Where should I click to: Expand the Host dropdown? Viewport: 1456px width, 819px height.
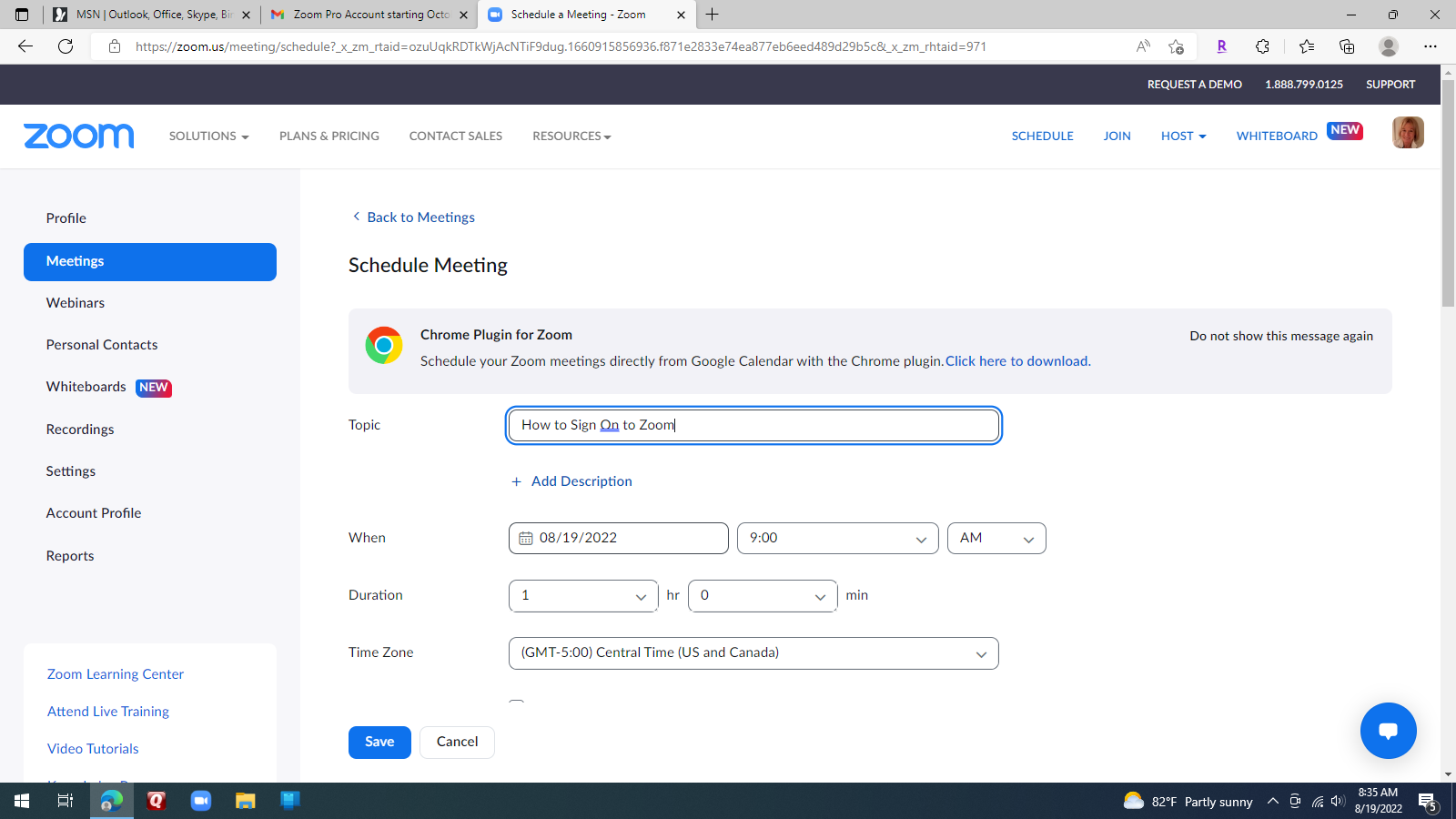coord(1183,136)
